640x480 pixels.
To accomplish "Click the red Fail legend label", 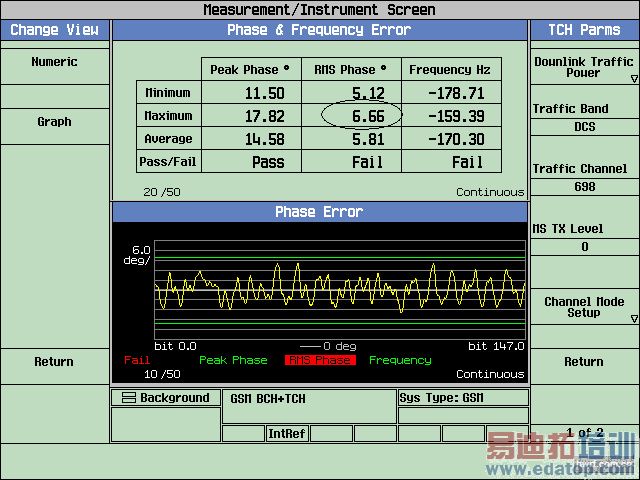I will (136, 360).
